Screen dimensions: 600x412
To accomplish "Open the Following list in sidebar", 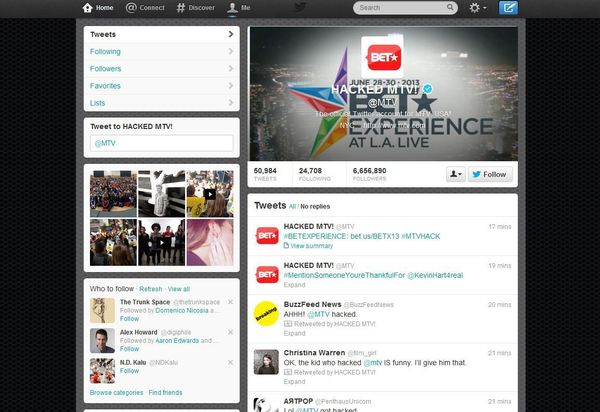I will pos(161,52).
